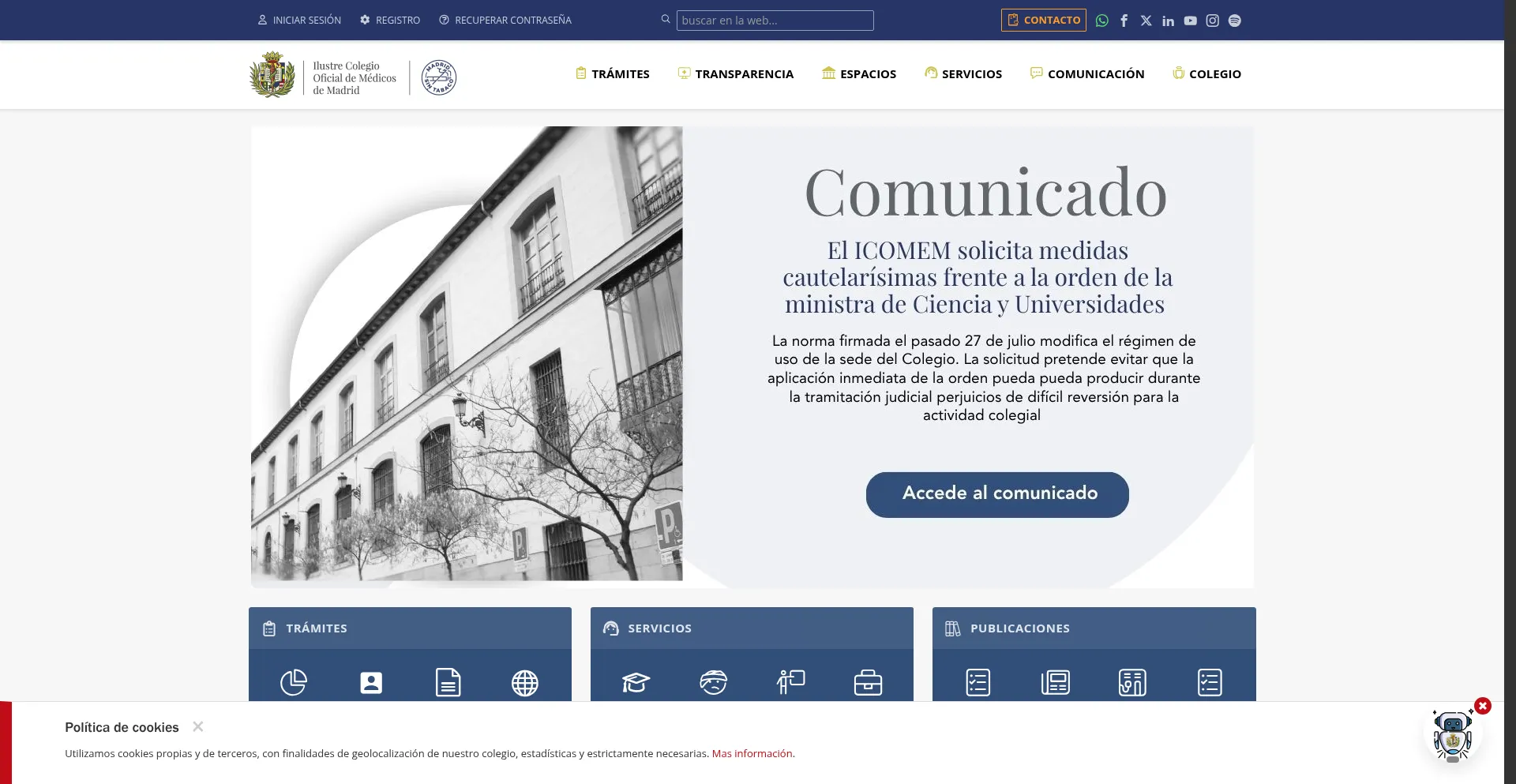Click the pie chart icon in Trámites
Screen dimensions: 1516x784
pyautogui.click(x=294, y=682)
